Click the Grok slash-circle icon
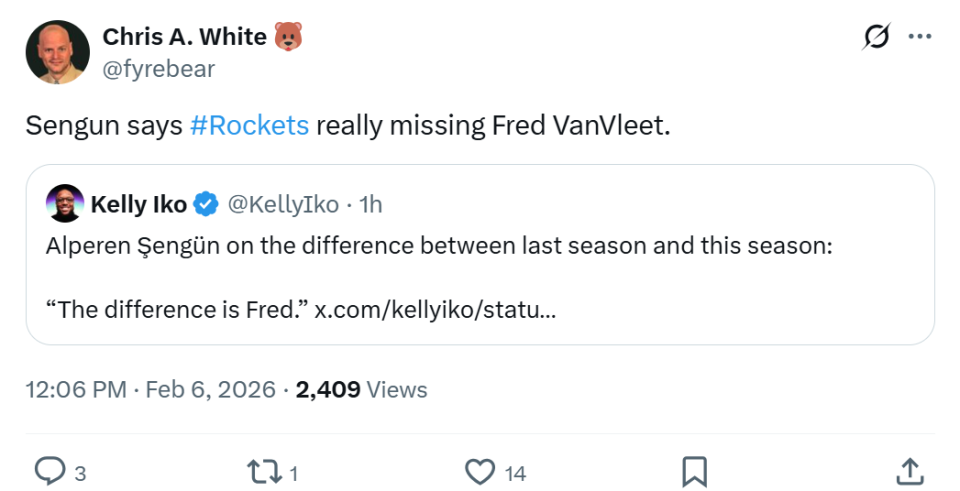The image size is (960, 491). (876, 37)
